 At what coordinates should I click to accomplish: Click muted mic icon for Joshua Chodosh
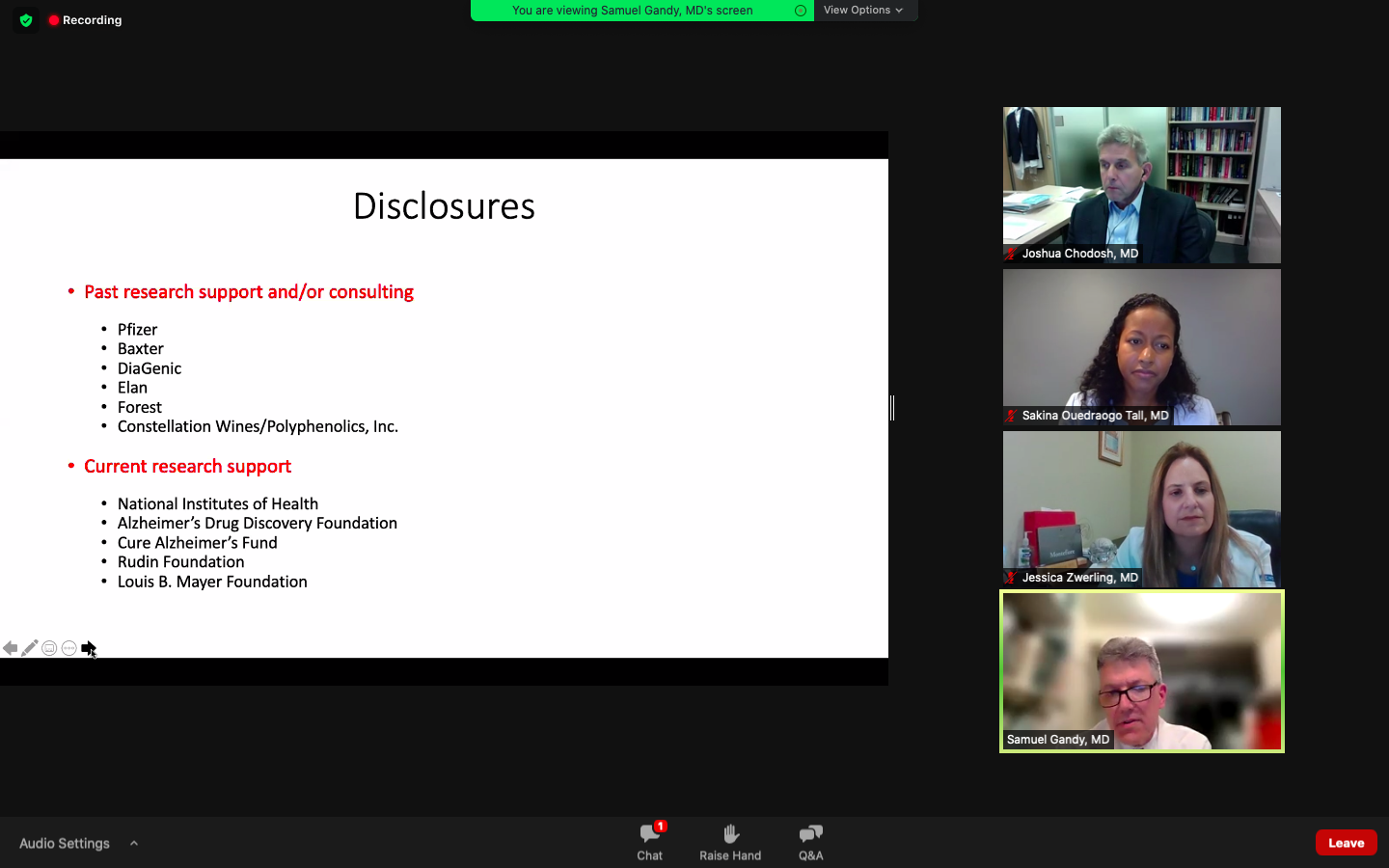[1011, 254]
